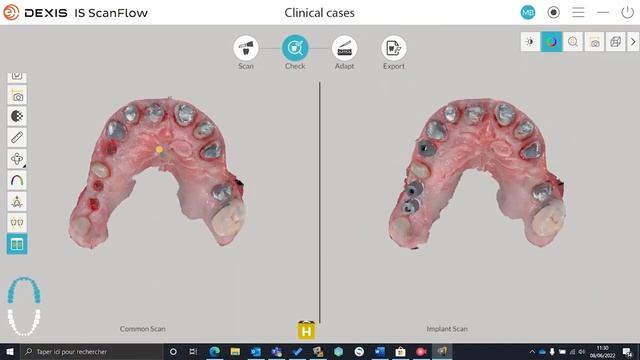Open Cortana circle icon in taskbar
This screenshot has height=360, width=640.
tap(173, 351)
